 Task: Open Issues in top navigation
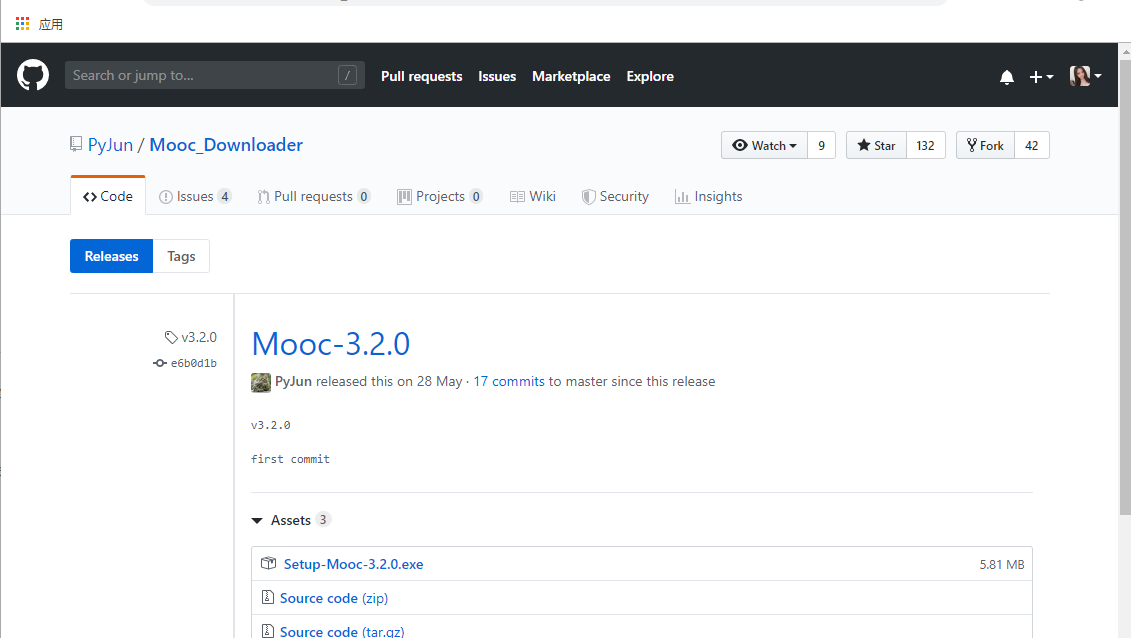[497, 76]
